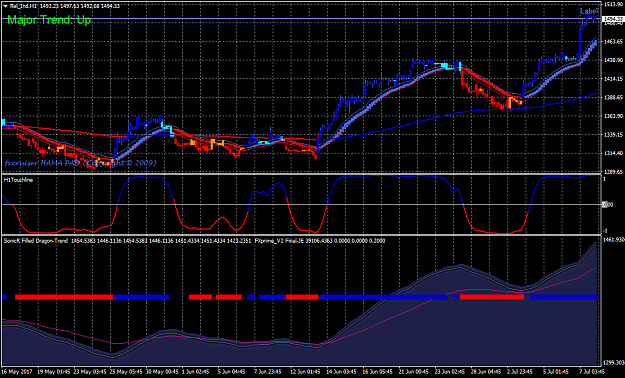Select the SonicK Filled Dragon-Trend indicator label

(36, 241)
